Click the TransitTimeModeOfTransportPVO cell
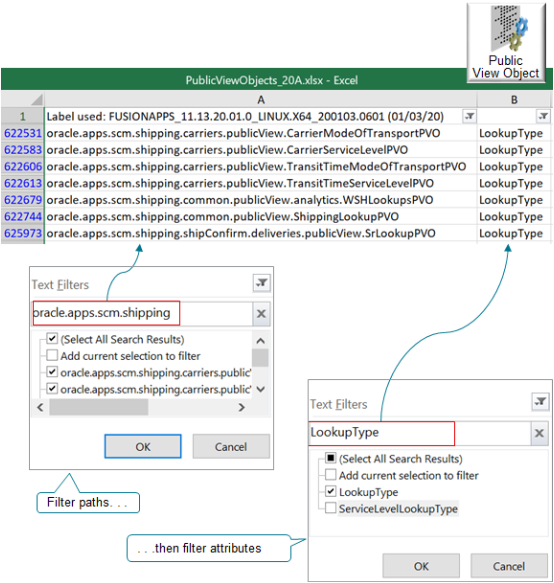 261,167
